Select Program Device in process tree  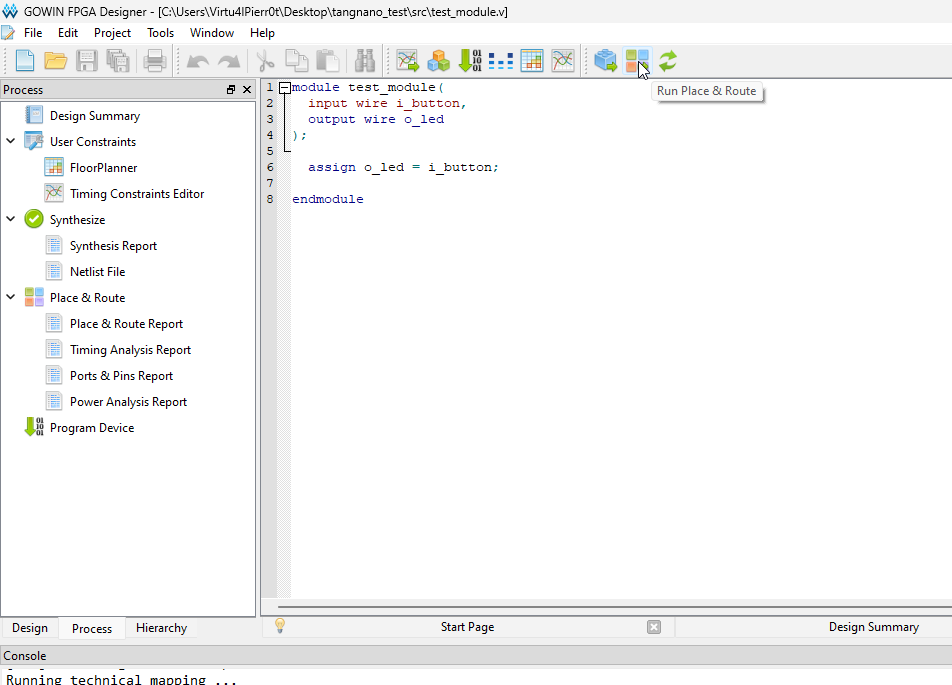click(92, 428)
